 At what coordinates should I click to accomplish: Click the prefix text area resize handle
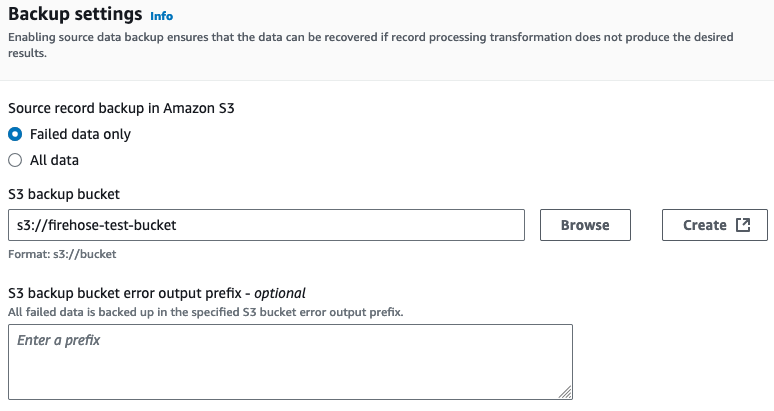[x=565, y=393]
